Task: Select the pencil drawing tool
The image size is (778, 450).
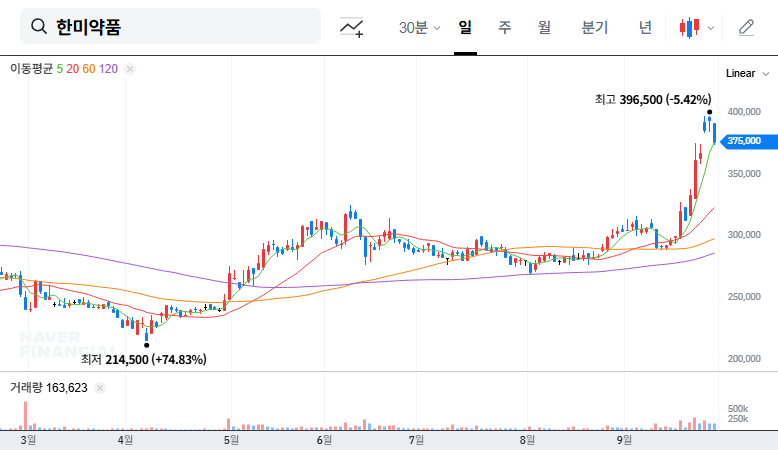Action: click(746, 28)
